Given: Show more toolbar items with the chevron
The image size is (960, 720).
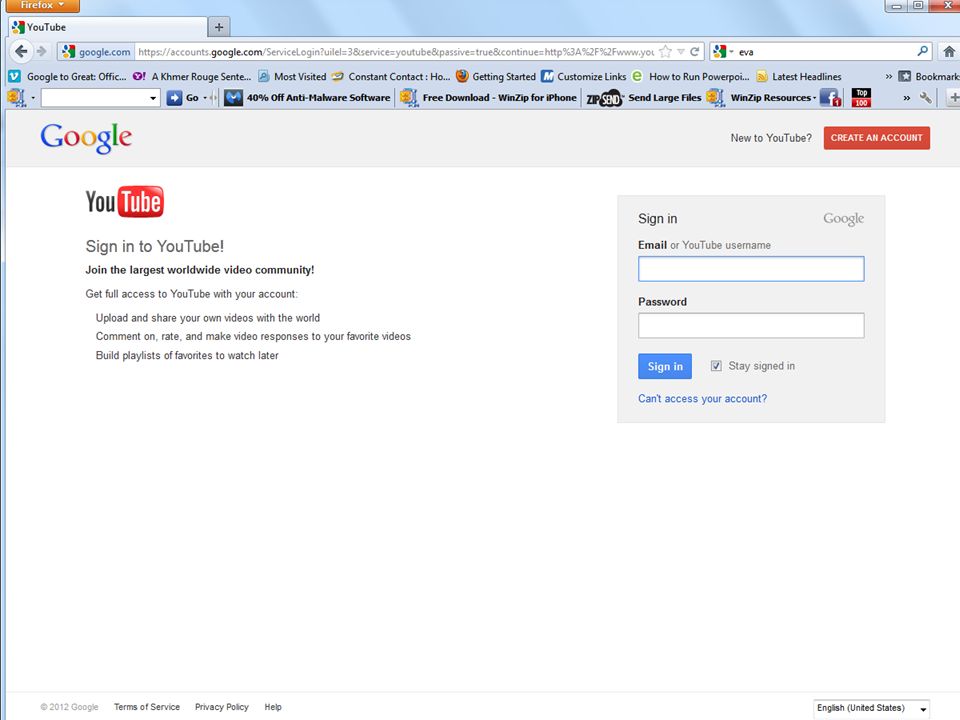Looking at the screenshot, I should coord(907,98).
